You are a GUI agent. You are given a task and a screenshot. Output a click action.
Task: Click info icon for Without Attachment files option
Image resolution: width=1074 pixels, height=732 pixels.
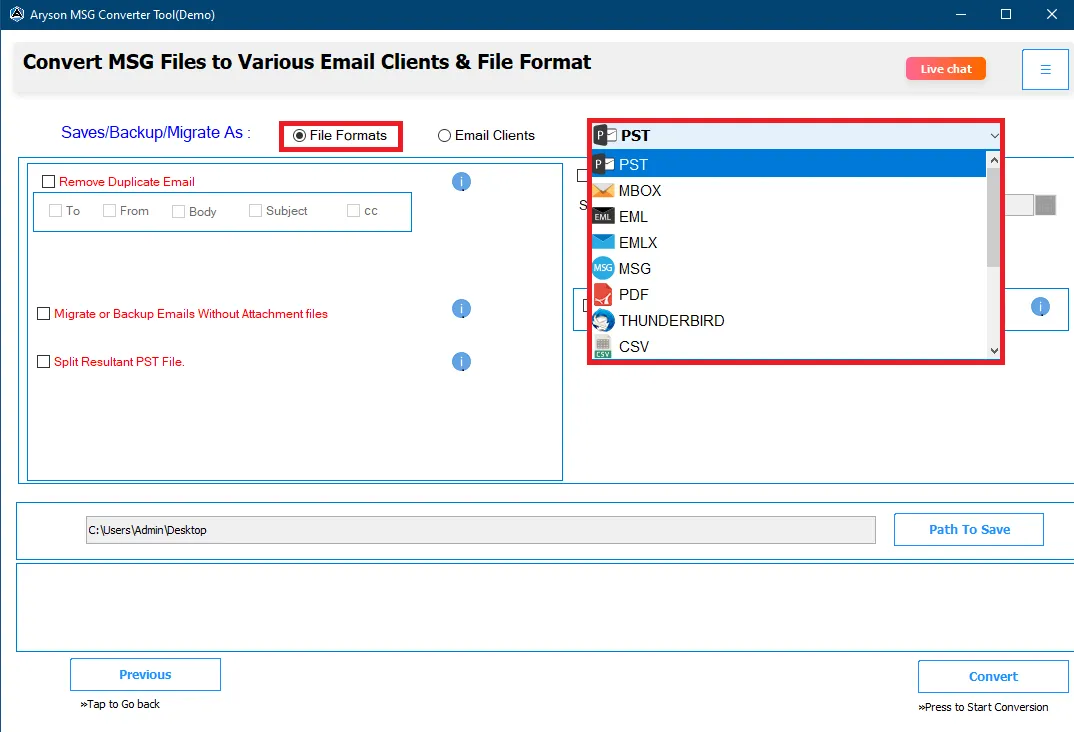(x=462, y=309)
